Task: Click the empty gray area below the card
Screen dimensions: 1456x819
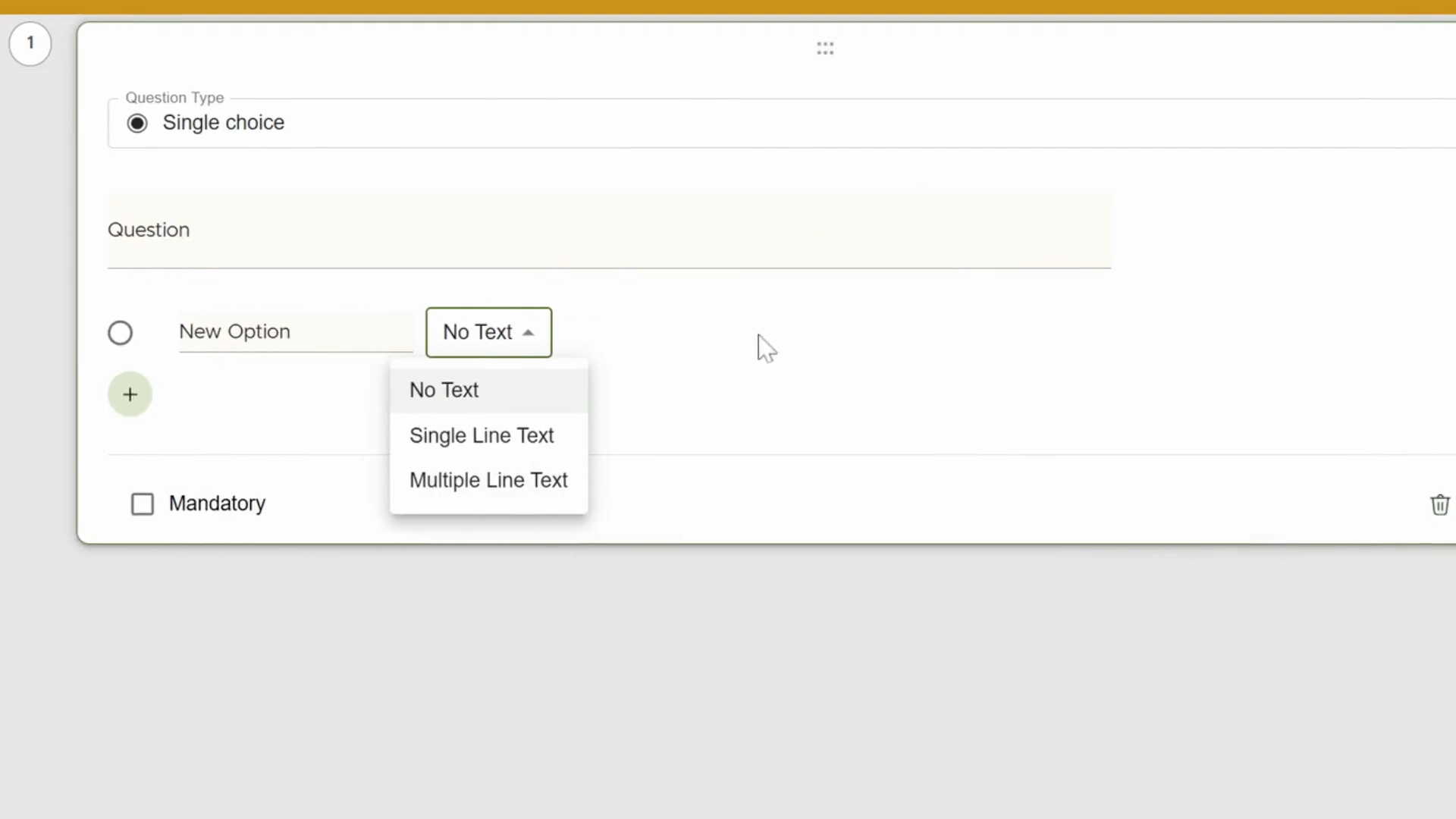Action: pos(728,682)
